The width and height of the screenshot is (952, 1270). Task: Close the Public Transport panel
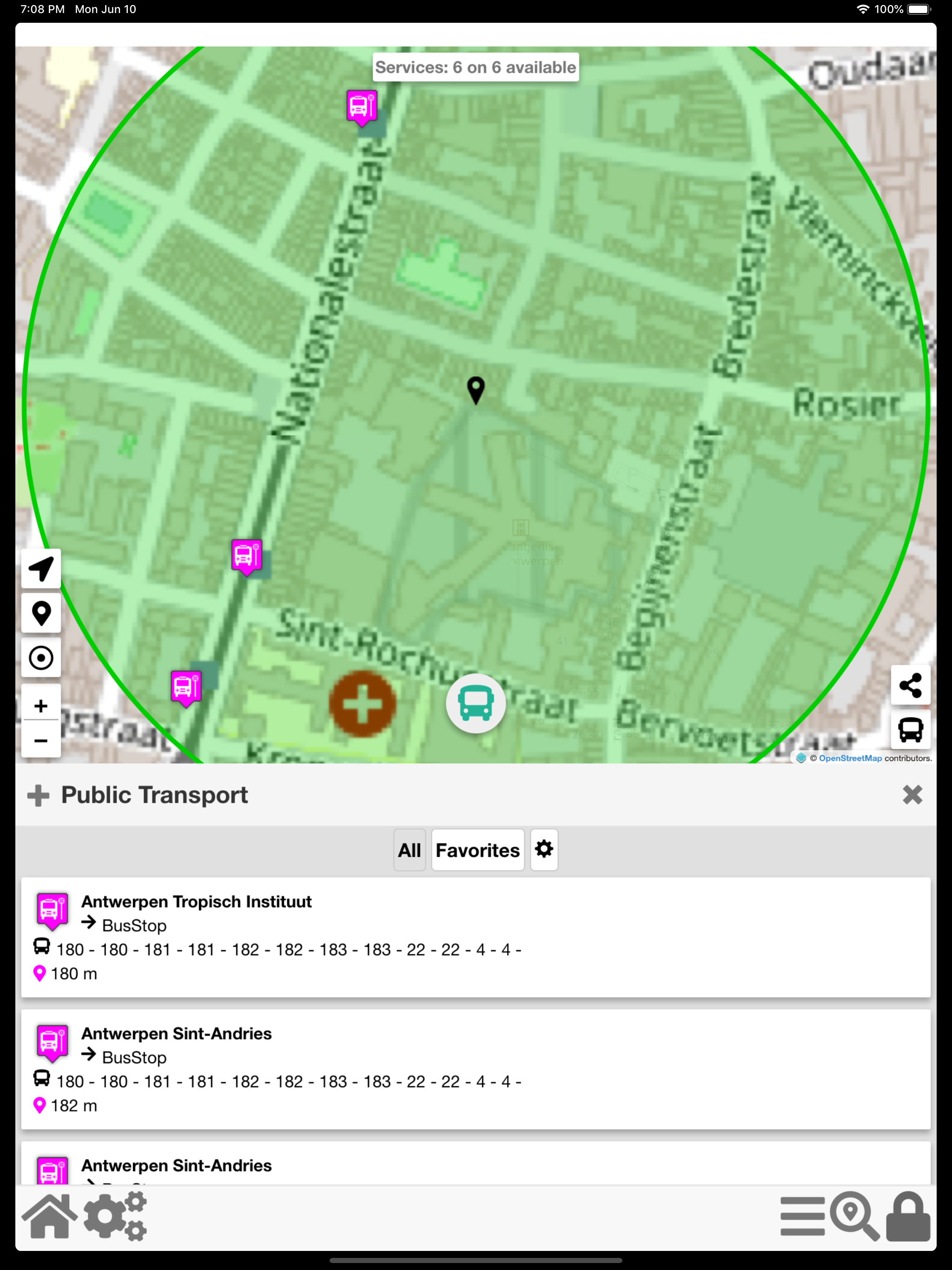point(912,794)
